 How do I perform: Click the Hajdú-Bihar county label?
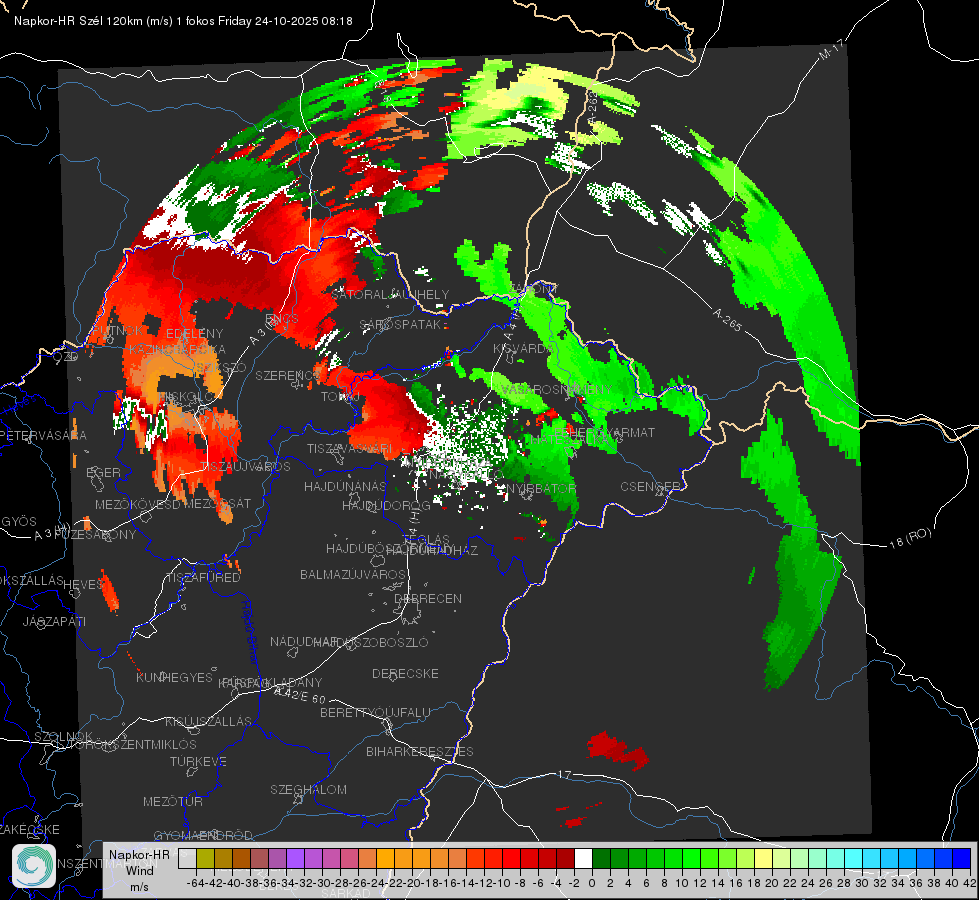click(250, 632)
